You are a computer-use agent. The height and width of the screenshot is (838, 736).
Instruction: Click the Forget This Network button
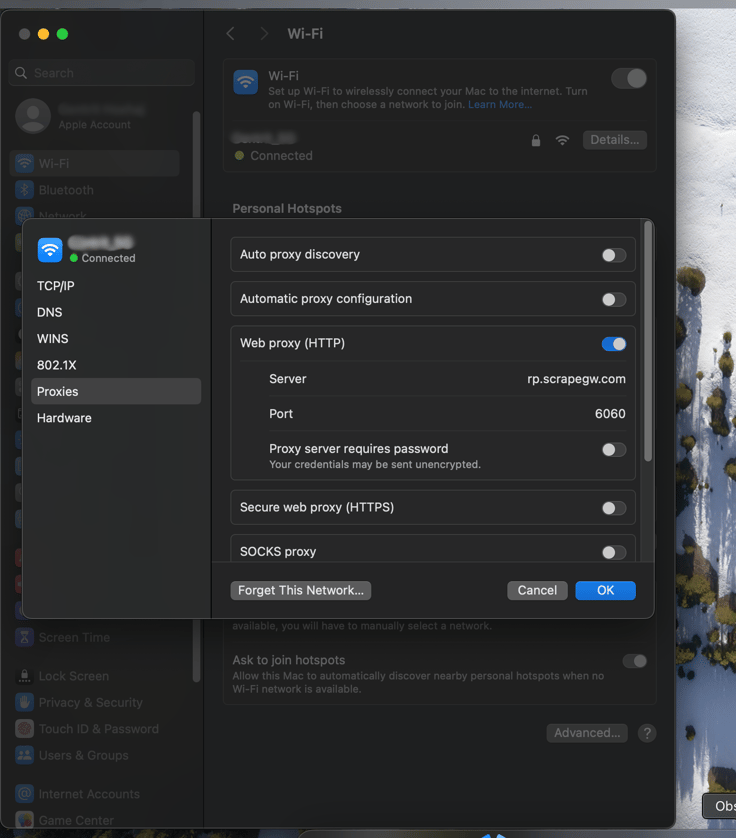(x=301, y=590)
